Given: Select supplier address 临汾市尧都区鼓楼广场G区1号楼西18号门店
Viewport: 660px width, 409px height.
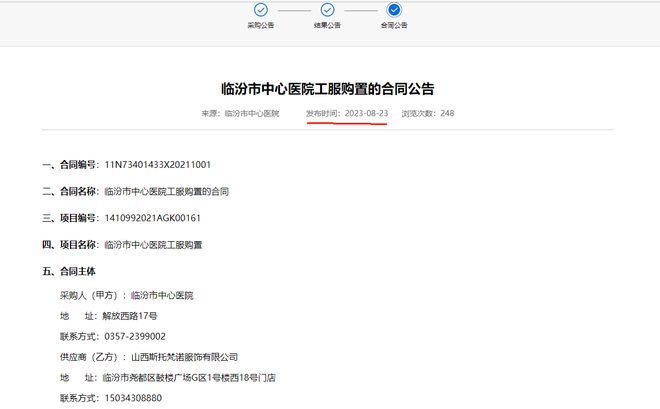Looking at the screenshot, I should [189, 378].
